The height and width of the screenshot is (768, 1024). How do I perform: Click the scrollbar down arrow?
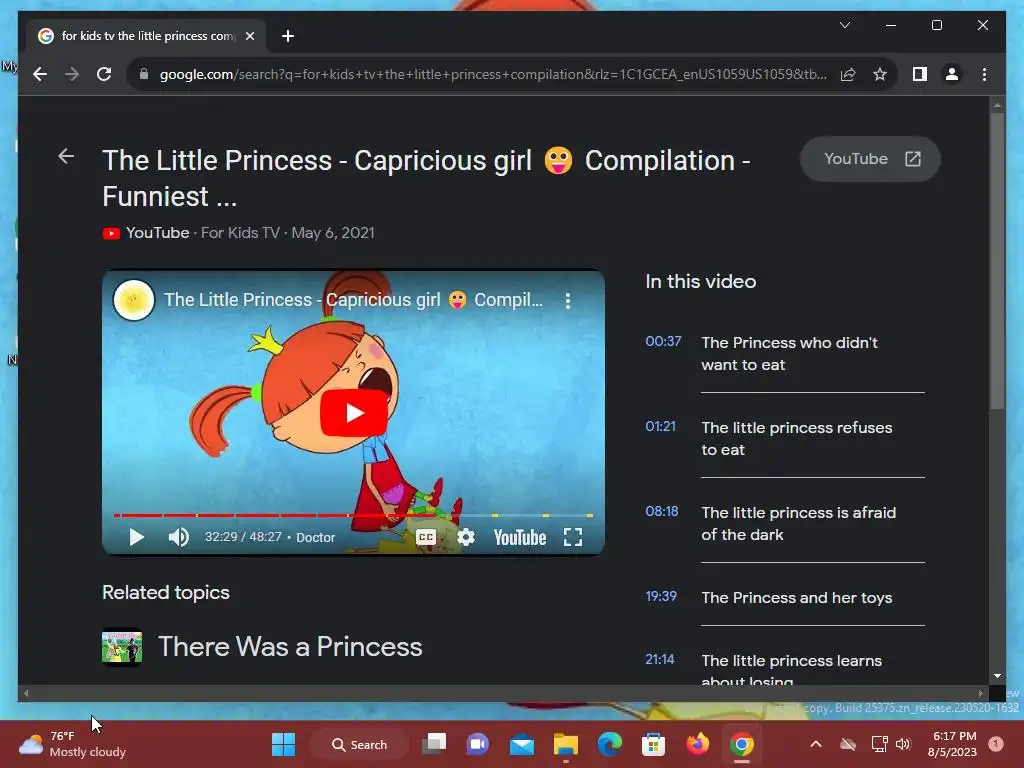tap(997, 676)
